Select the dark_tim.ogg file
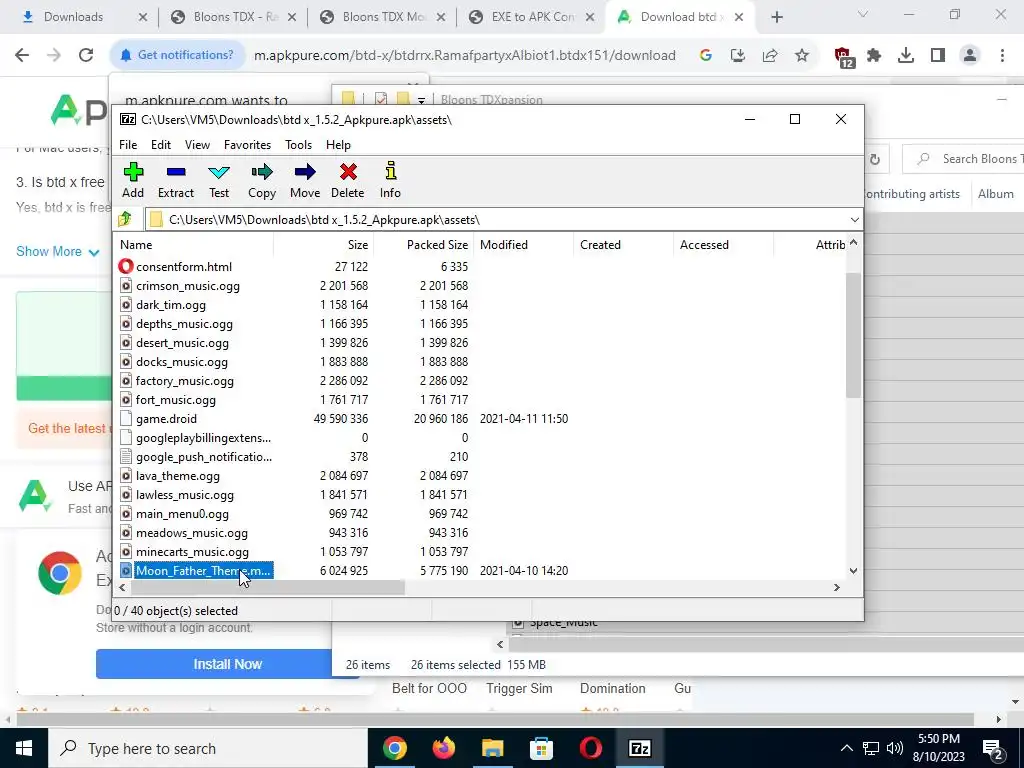This screenshot has height=768, width=1024. (170, 305)
